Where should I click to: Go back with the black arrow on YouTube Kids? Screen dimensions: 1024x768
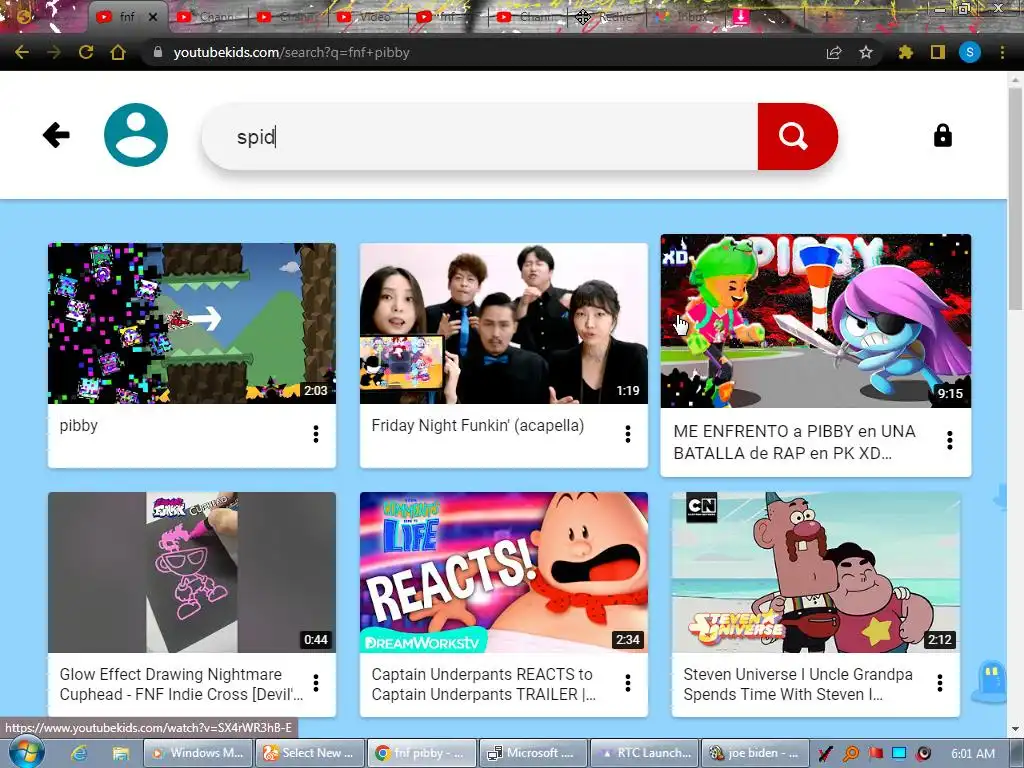coord(56,135)
